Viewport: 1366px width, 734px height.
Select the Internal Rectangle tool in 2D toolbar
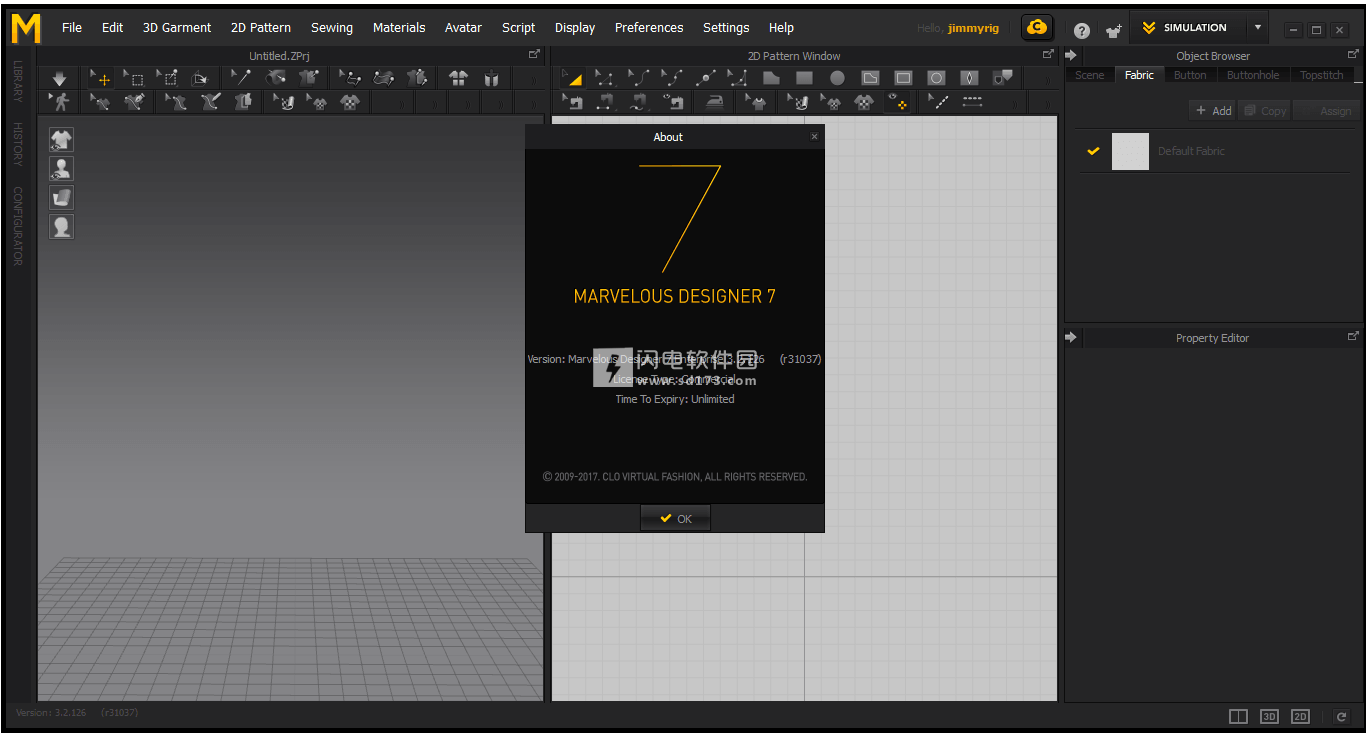pyautogui.click(x=903, y=78)
